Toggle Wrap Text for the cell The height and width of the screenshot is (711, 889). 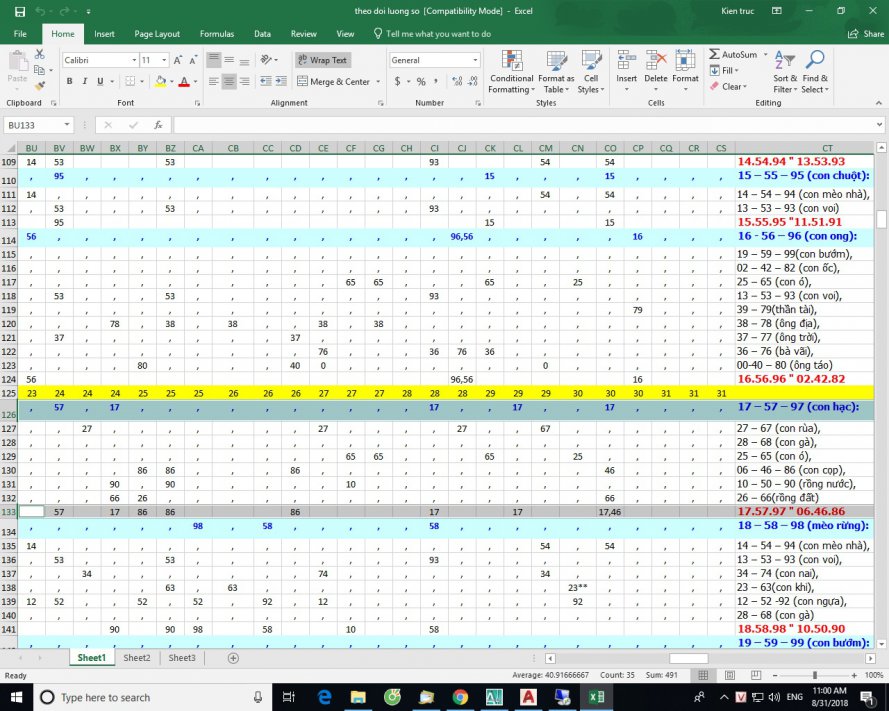[x=322, y=60]
